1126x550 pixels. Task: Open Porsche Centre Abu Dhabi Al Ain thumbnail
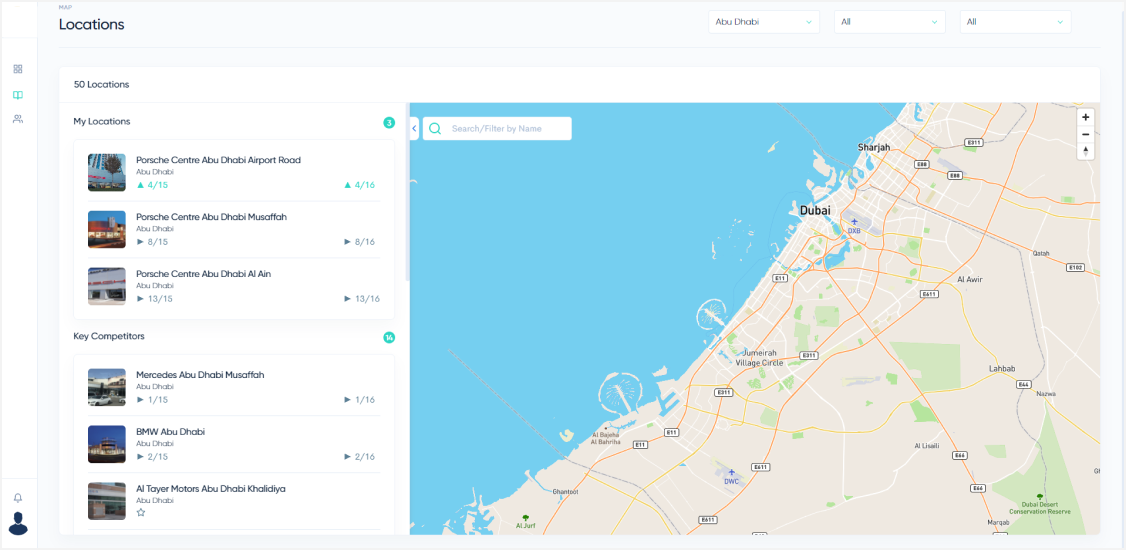[107, 286]
